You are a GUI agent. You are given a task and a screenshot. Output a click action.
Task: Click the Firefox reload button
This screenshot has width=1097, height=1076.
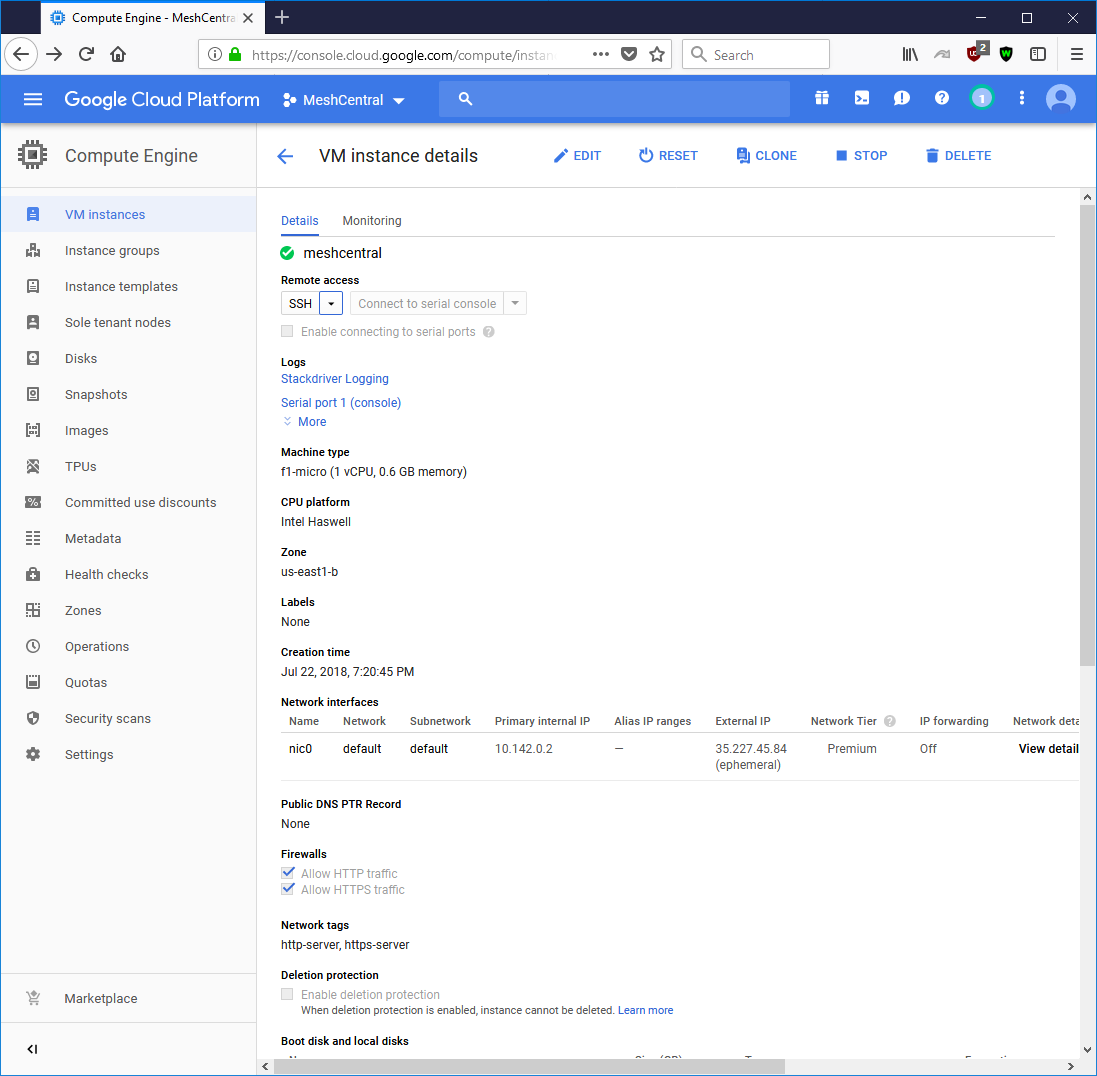click(x=86, y=55)
